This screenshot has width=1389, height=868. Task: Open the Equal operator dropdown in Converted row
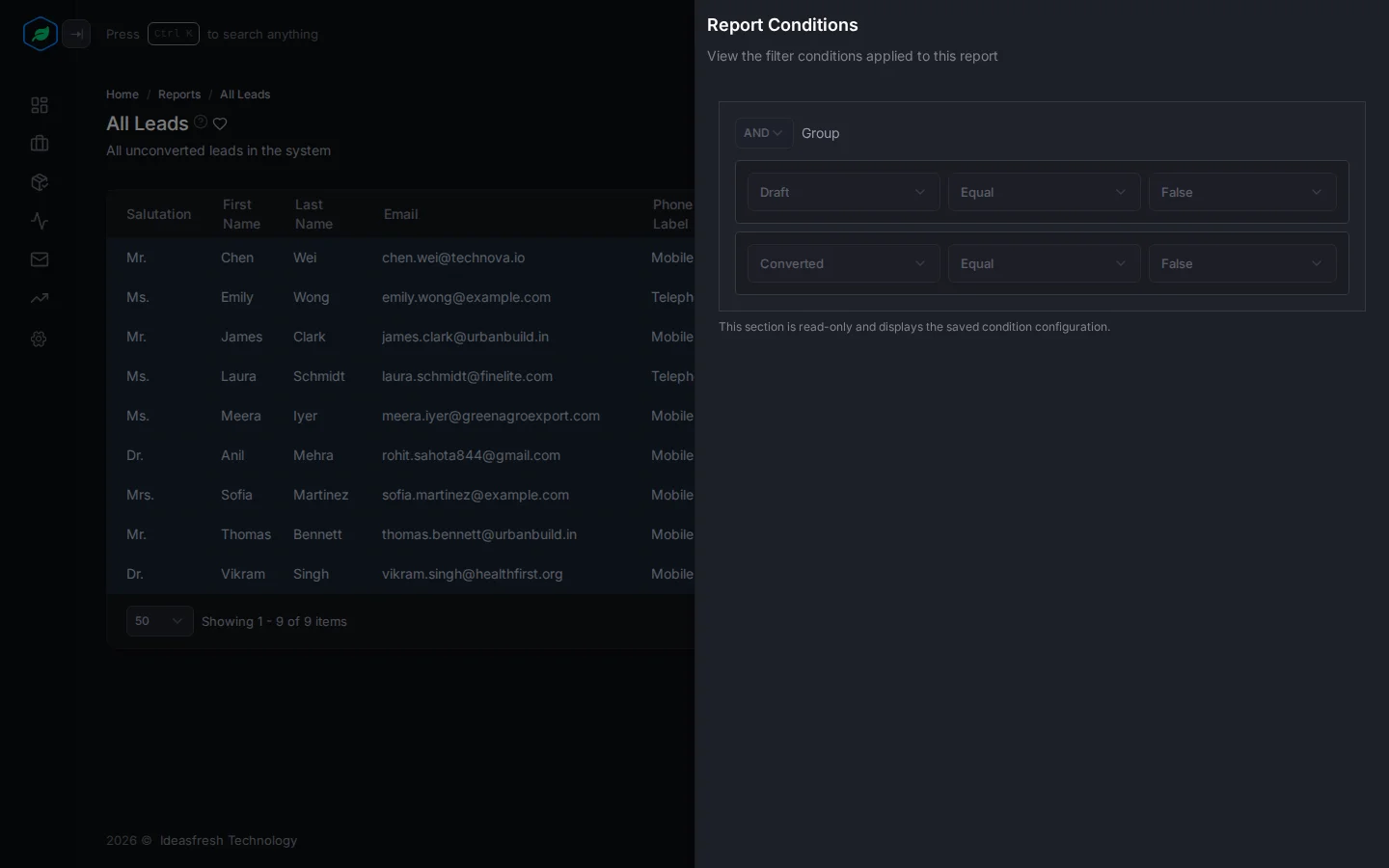tap(1045, 263)
